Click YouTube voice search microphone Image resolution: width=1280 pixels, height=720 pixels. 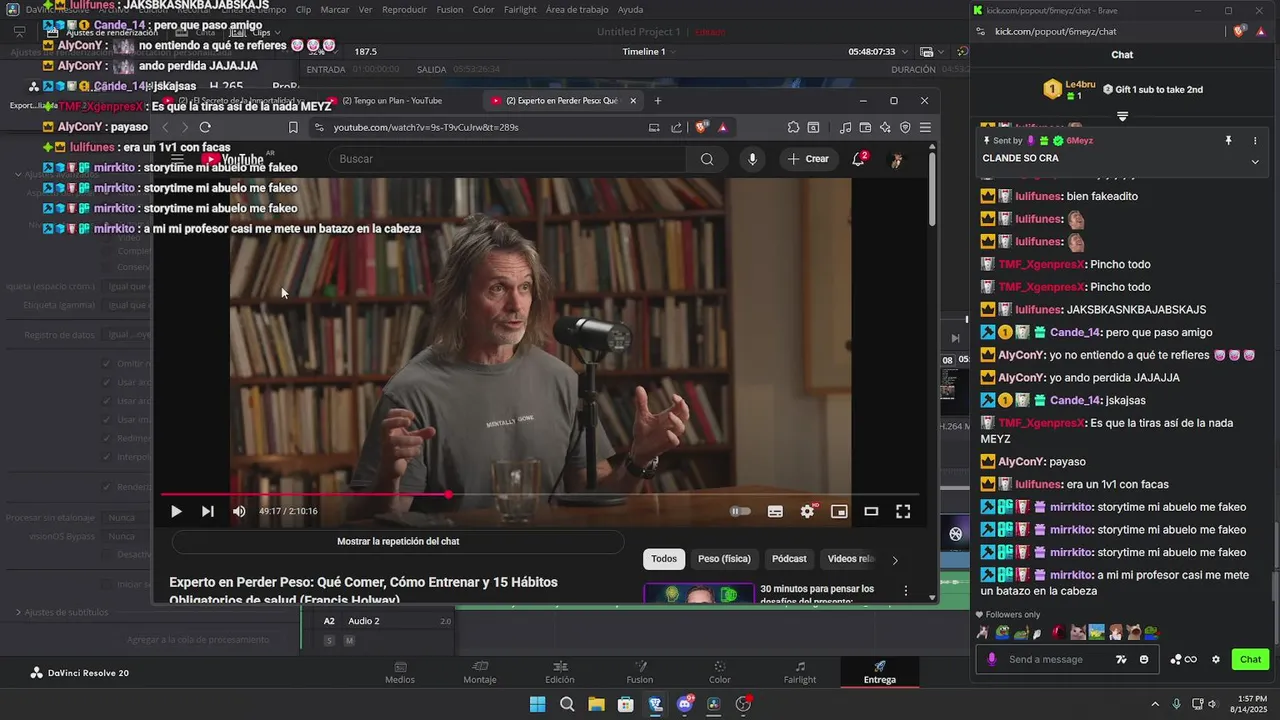(x=752, y=159)
